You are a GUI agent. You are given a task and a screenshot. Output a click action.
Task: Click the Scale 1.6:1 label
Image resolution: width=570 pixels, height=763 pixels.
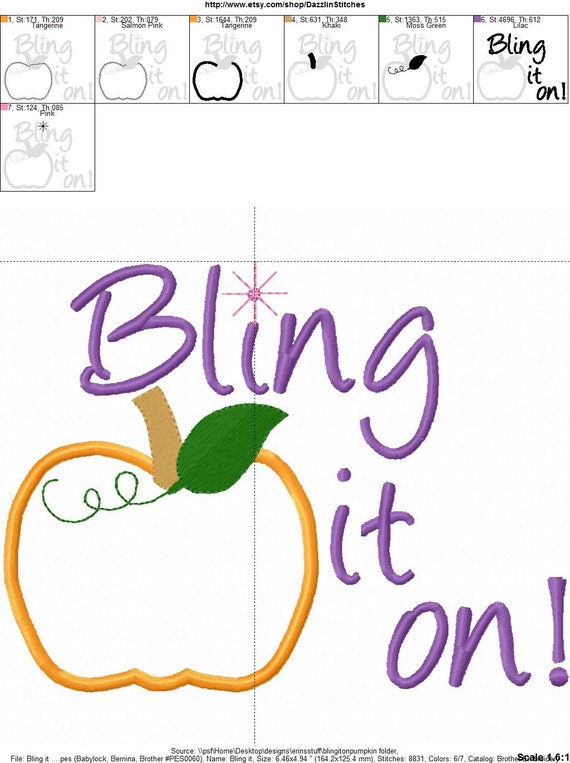tap(542, 757)
